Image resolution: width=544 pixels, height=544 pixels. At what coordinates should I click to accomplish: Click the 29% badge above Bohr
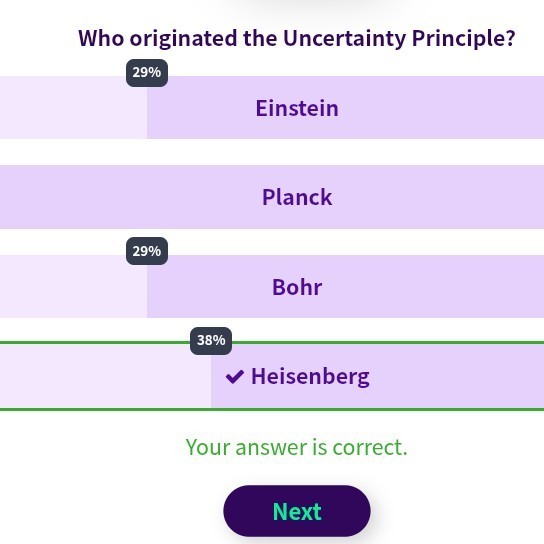147,251
